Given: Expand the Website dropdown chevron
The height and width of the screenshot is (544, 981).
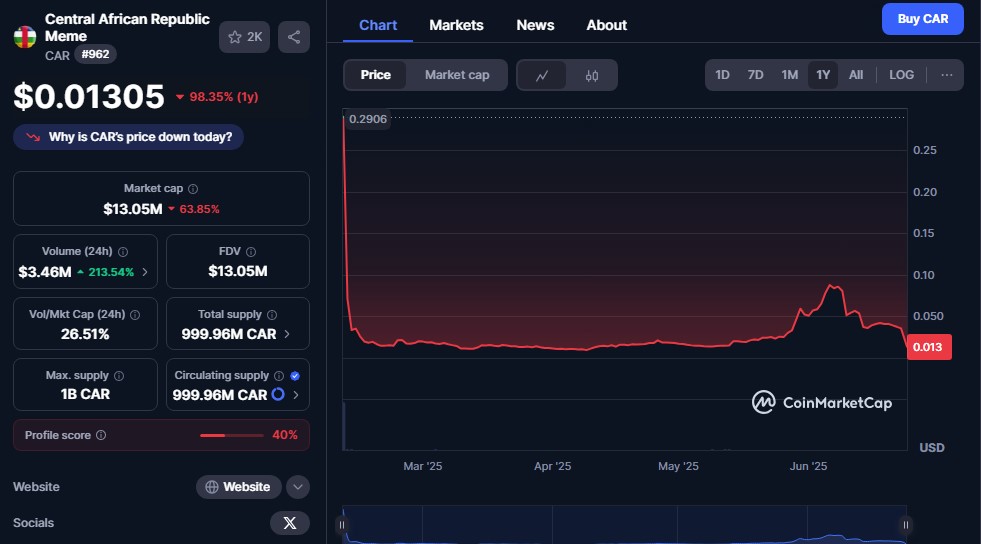Looking at the screenshot, I should (298, 487).
